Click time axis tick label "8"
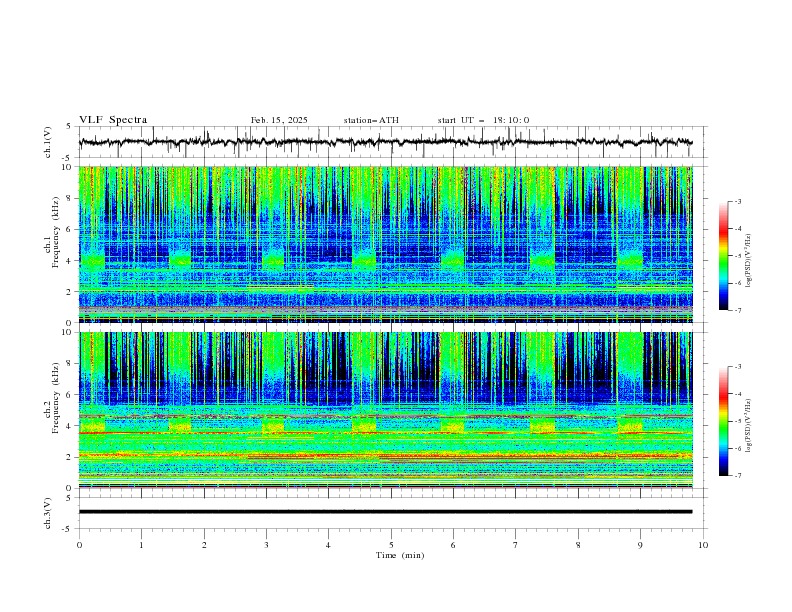Screen dimensions: 792x612 [x=578, y=545]
